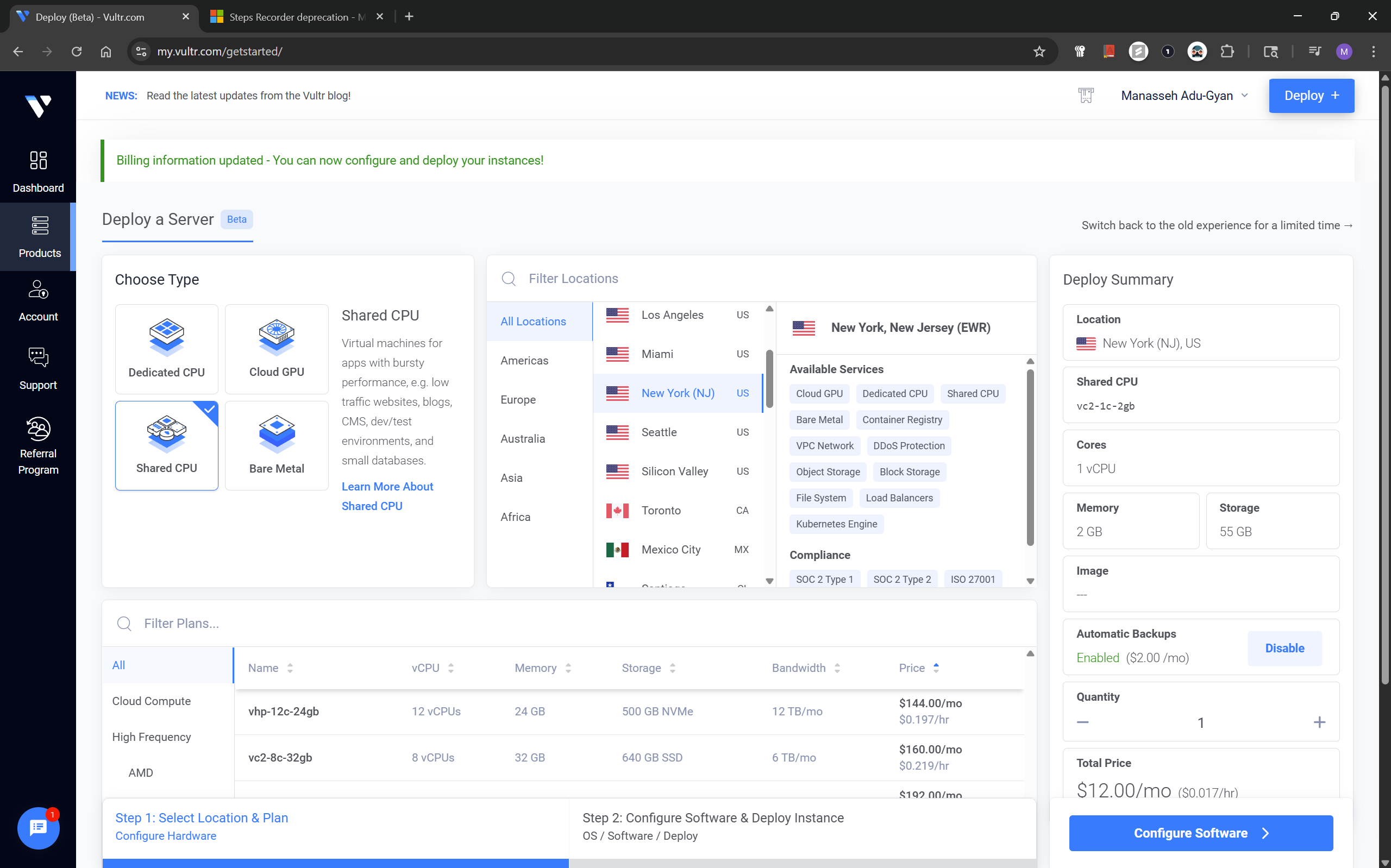Bookmark this page with star icon
Viewport: 1391px width, 868px height.
1039,52
